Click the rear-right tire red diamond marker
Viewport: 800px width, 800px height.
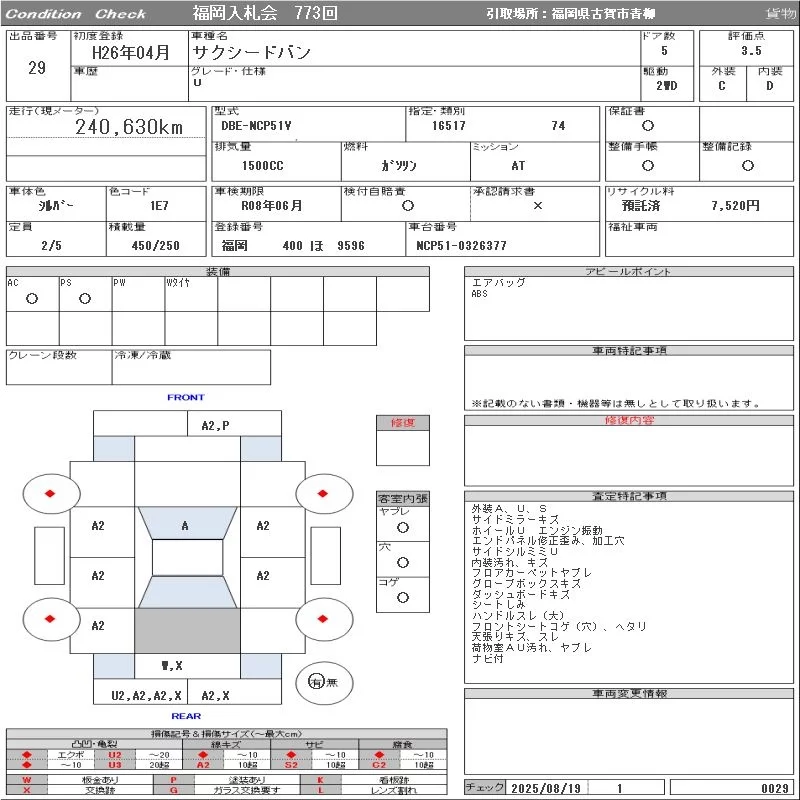tap(322, 619)
